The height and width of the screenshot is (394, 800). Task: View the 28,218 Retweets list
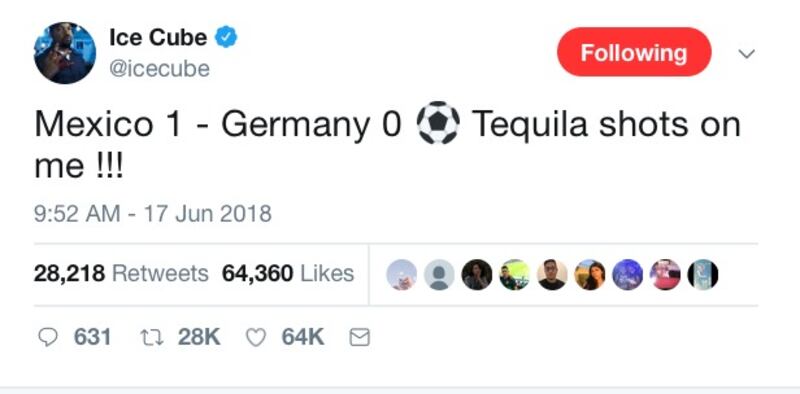point(121,274)
